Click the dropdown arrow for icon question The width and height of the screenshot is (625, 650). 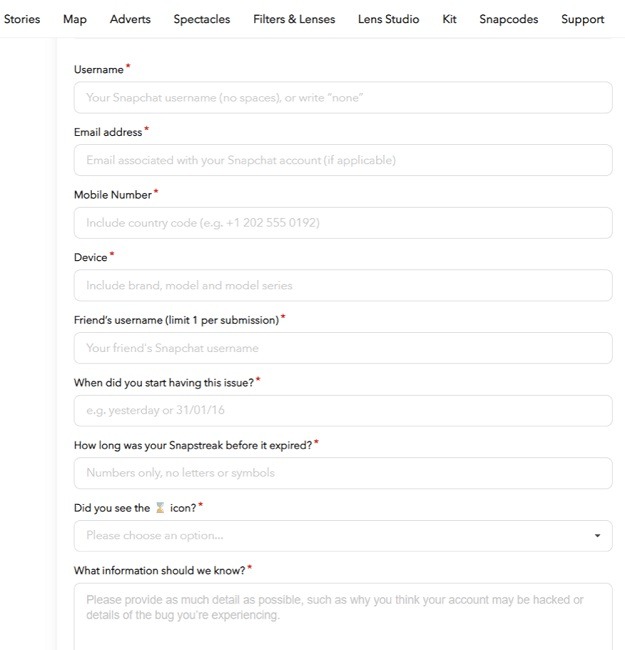pos(597,536)
